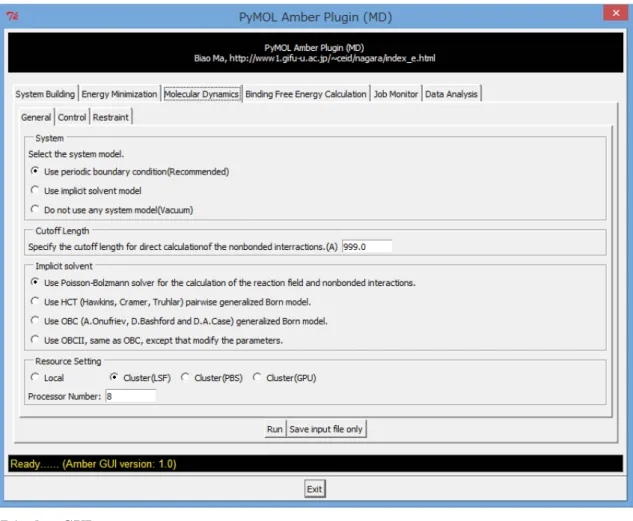
Task: Click the Implicit solvent group title
Action: (64, 266)
